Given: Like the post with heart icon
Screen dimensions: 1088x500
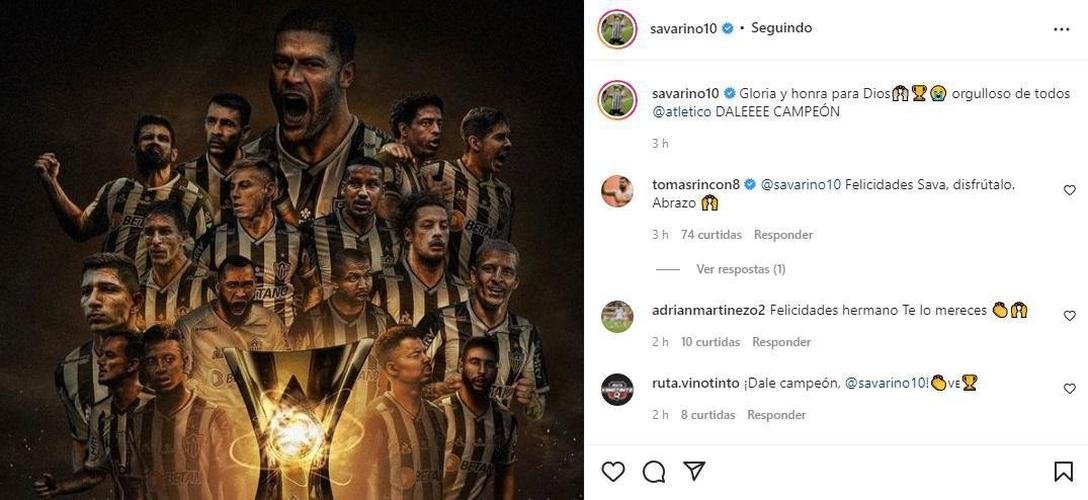Looking at the screenshot, I should (613, 471).
